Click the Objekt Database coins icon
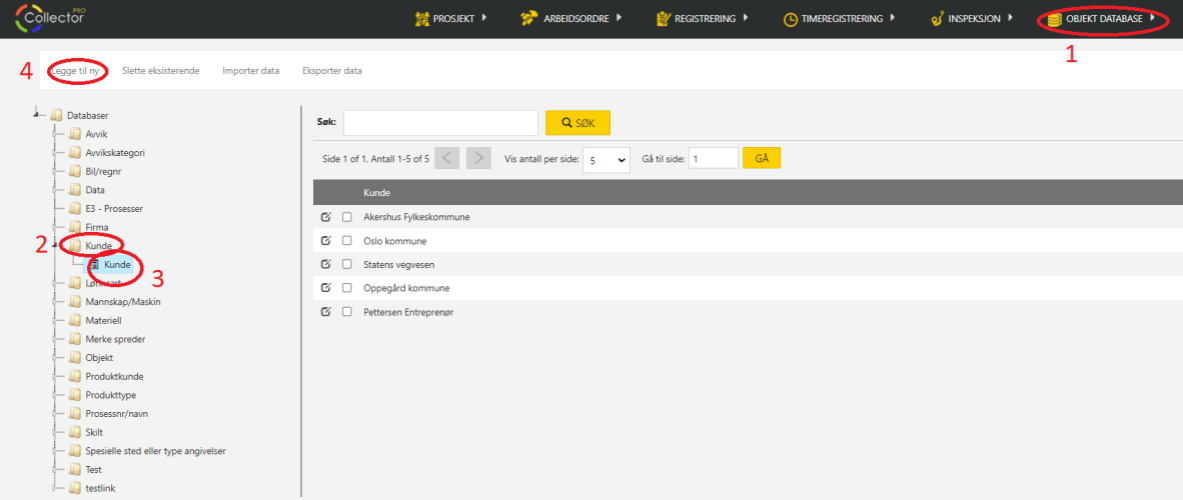Viewport: 1183px width, 500px height. pos(1055,20)
